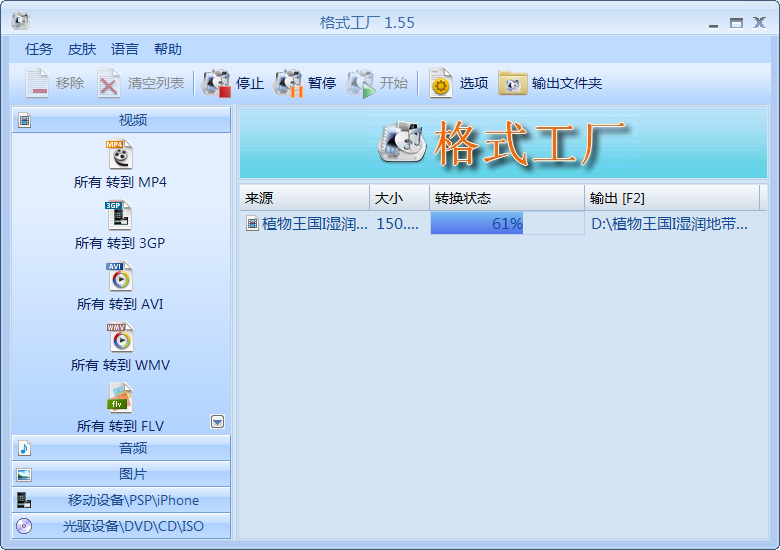Viewport: 780px width, 550px height.
Task: Click the mobile device icon on PSP\iPhone panel
Action: coord(24,500)
